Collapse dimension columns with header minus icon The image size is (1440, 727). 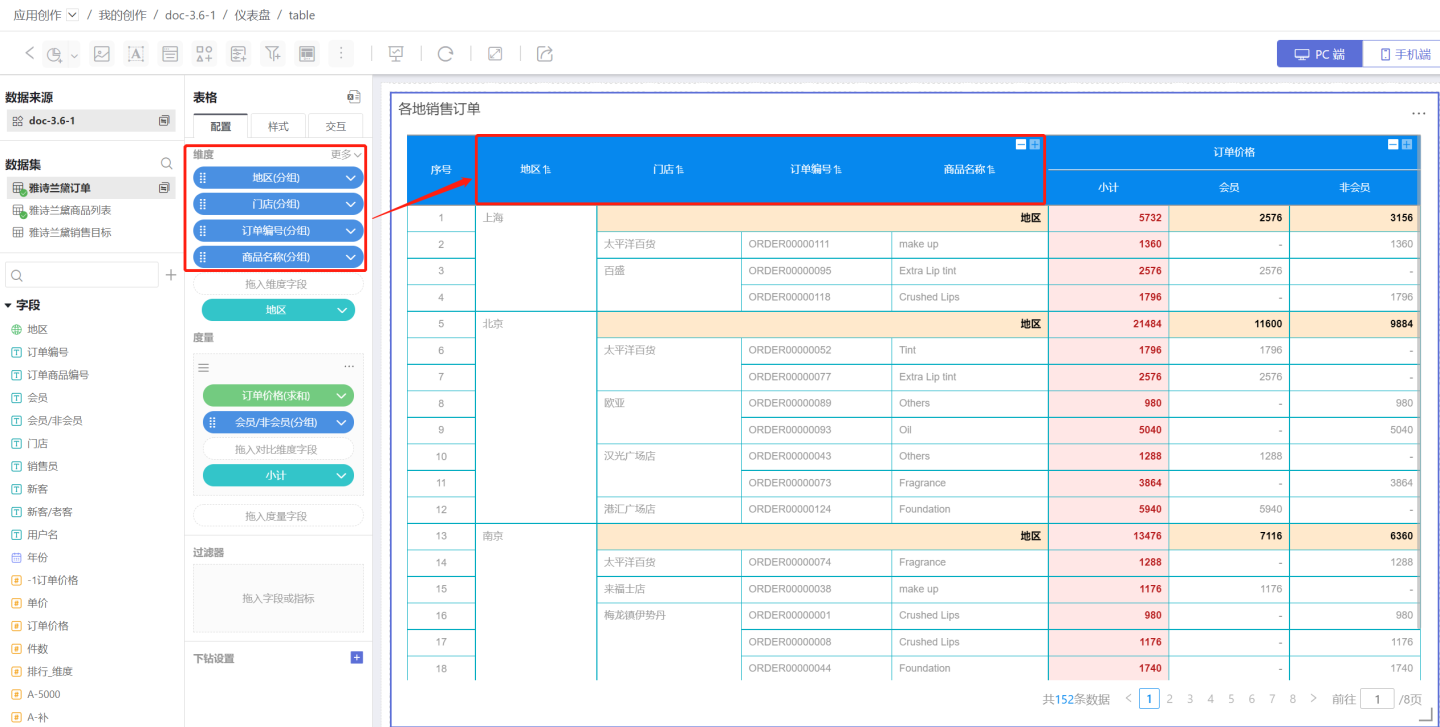pyautogui.click(x=1021, y=144)
